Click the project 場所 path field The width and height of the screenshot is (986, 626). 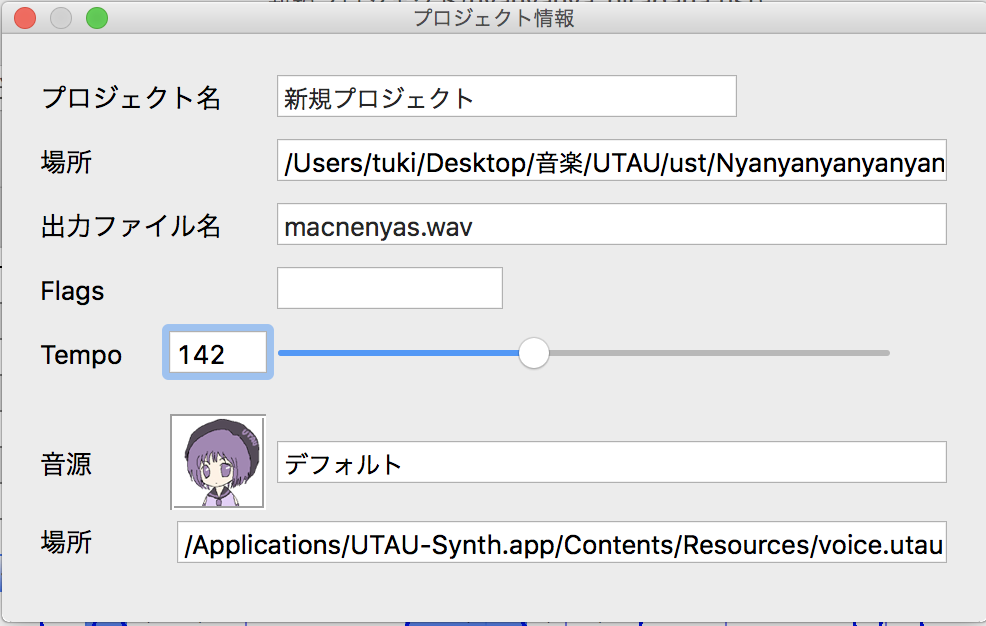[x=612, y=160]
